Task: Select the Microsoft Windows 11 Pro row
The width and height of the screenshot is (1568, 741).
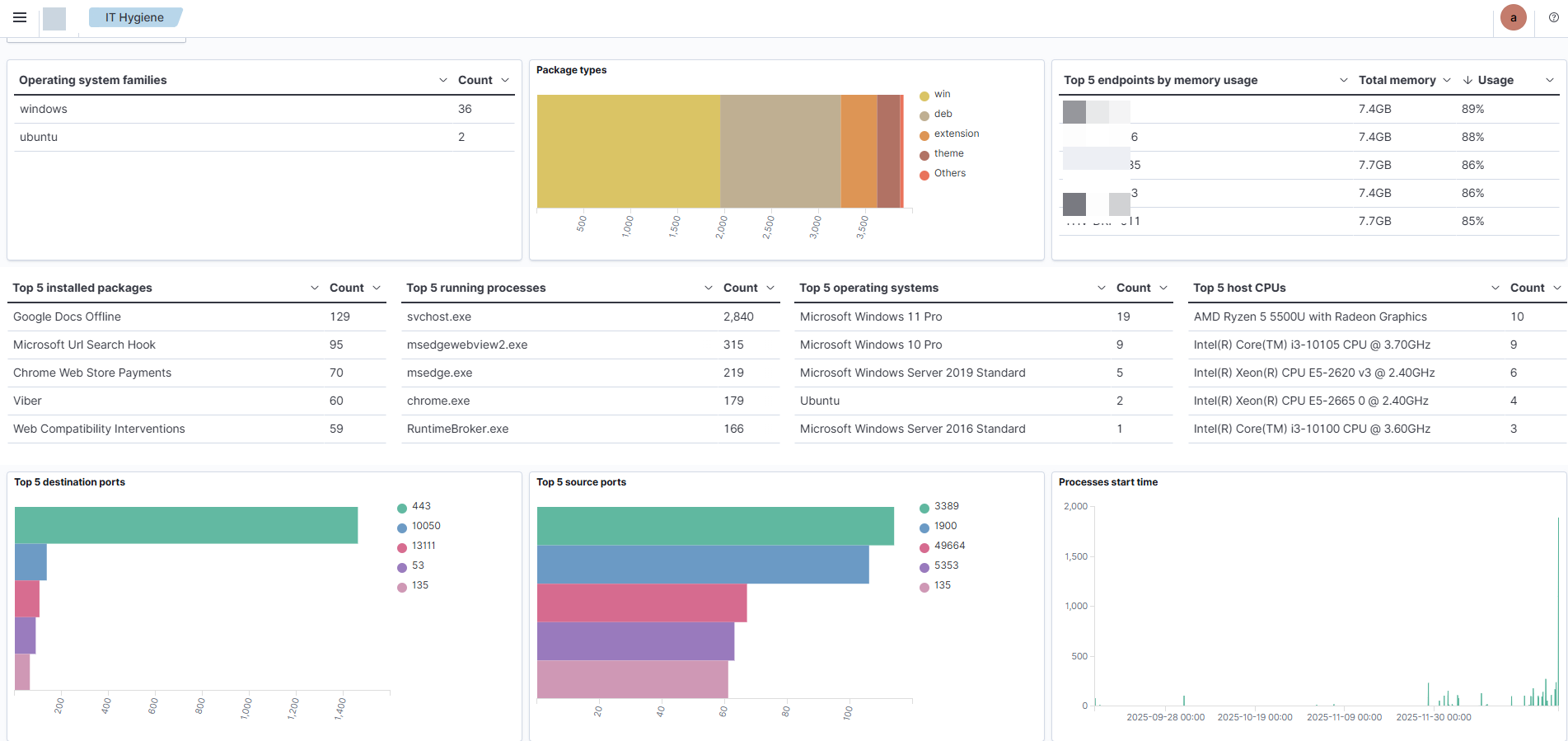Action: click(870, 317)
